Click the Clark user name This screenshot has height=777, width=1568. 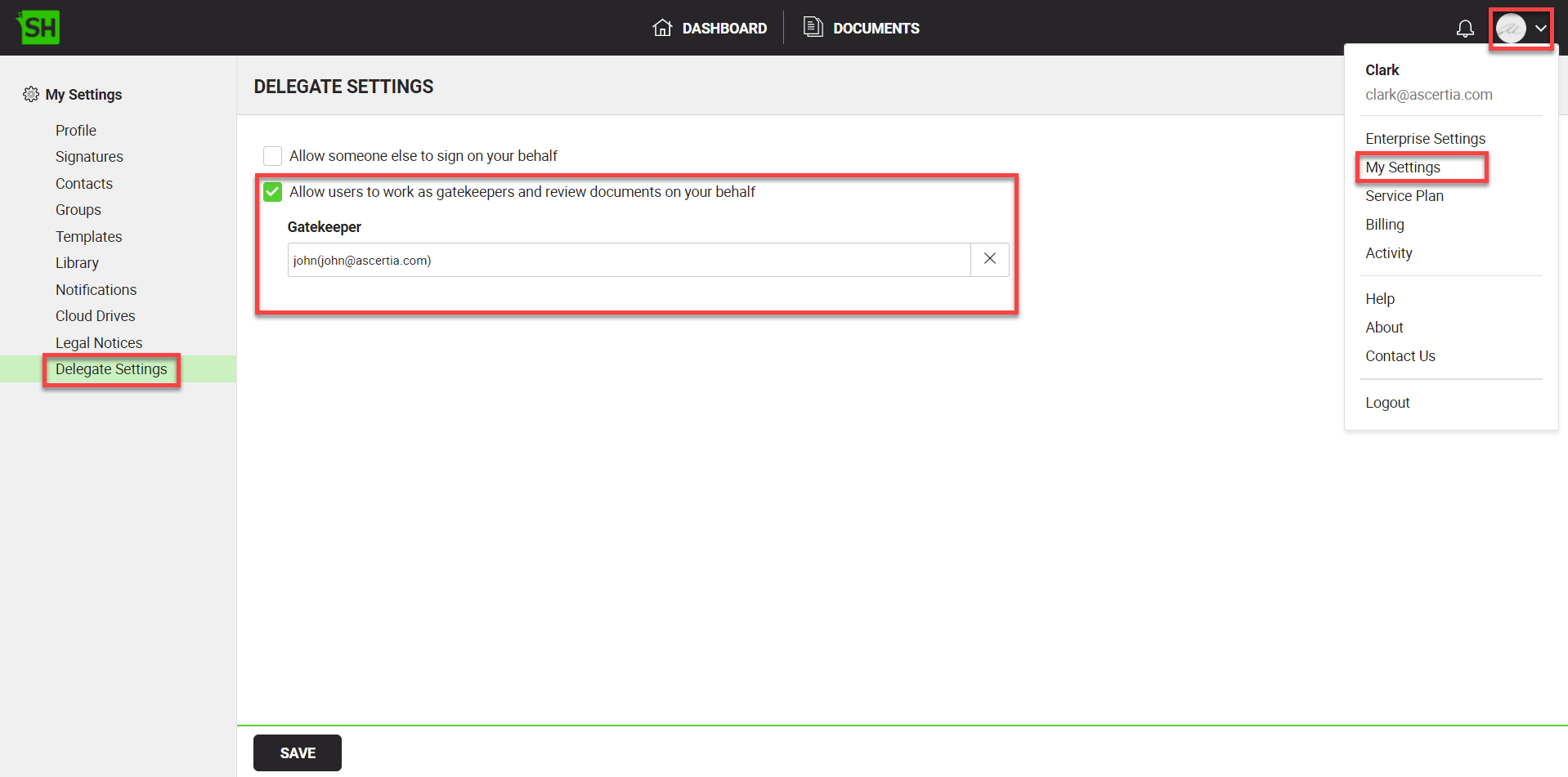click(x=1382, y=70)
